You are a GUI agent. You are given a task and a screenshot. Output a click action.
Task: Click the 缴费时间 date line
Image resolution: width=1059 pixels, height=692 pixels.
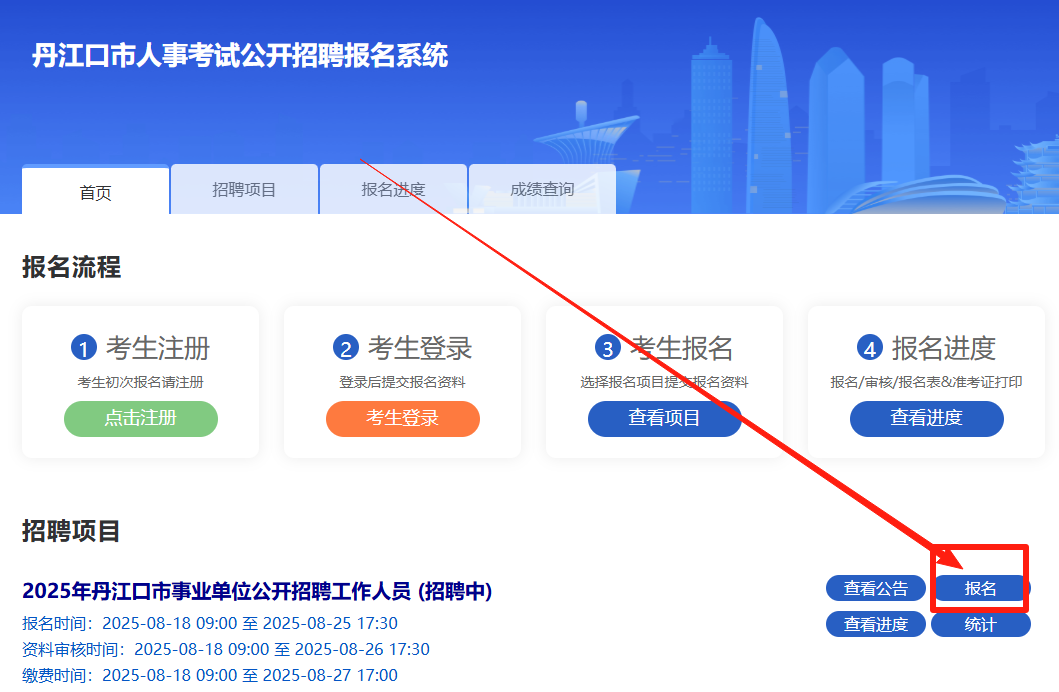[210, 675]
